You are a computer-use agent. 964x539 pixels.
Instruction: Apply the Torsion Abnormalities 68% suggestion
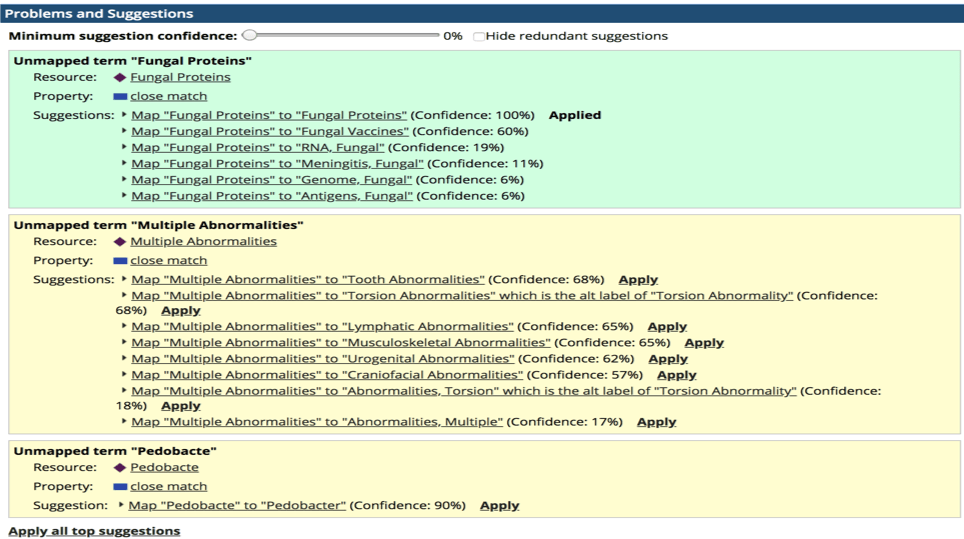tap(181, 311)
